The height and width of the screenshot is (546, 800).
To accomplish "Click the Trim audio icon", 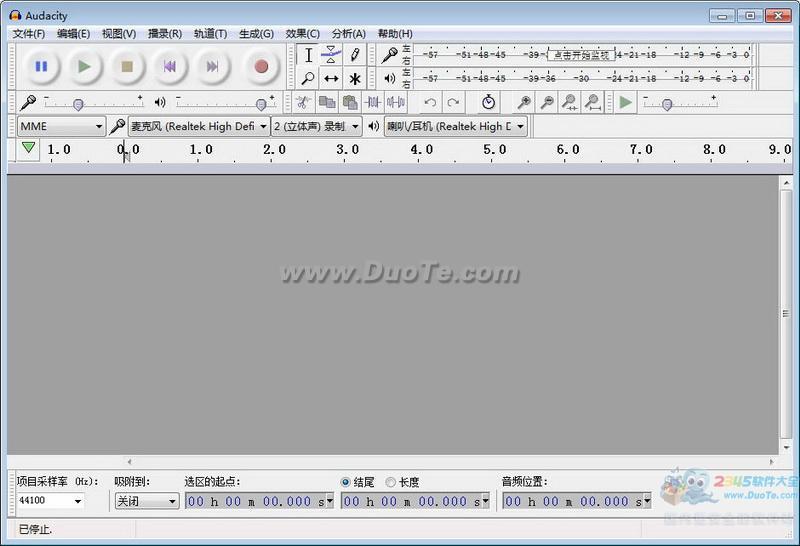I will pyautogui.click(x=372, y=103).
